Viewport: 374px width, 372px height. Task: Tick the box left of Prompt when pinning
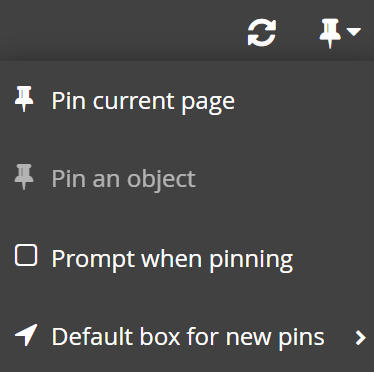point(26,255)
